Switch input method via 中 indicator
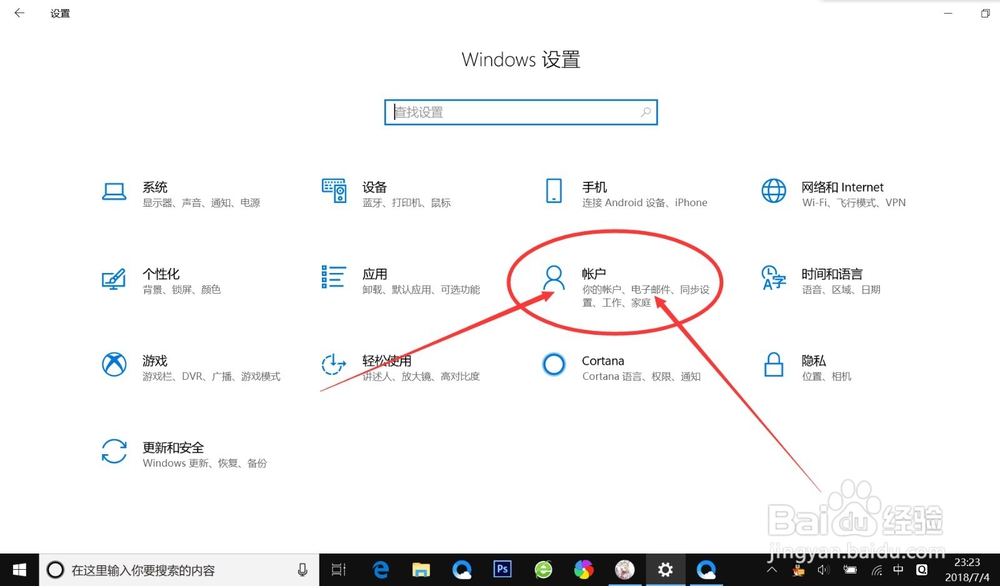 point(898,569)
